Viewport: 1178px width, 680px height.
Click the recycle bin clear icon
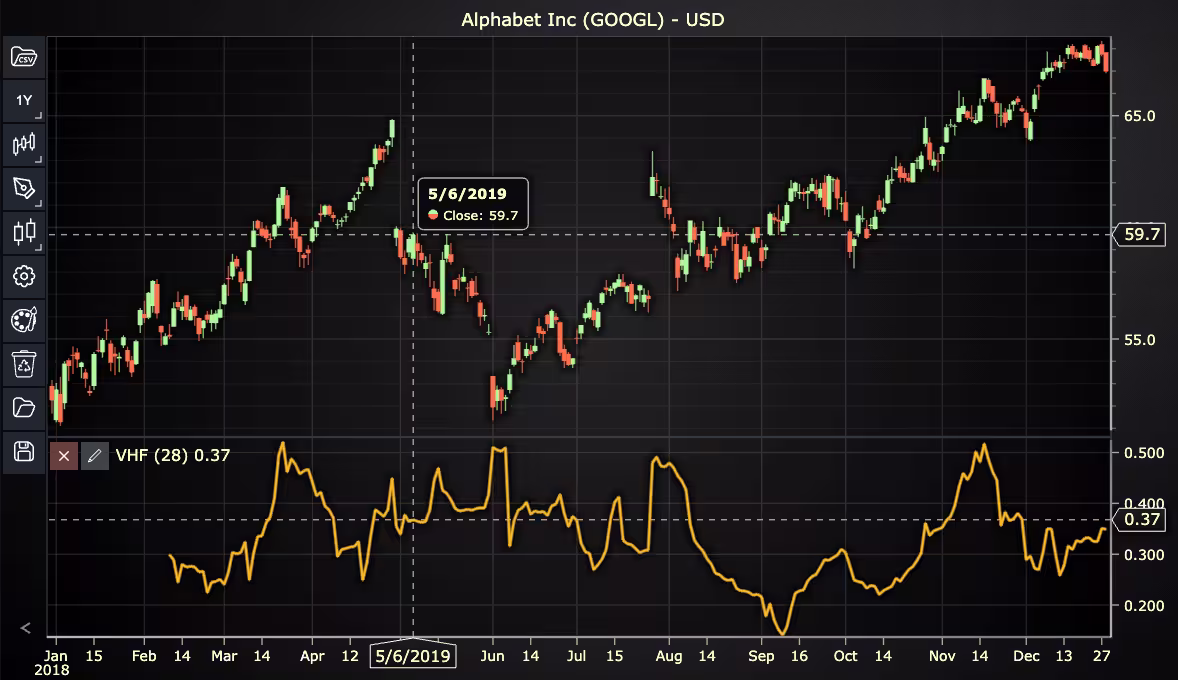tap(24, 364)
